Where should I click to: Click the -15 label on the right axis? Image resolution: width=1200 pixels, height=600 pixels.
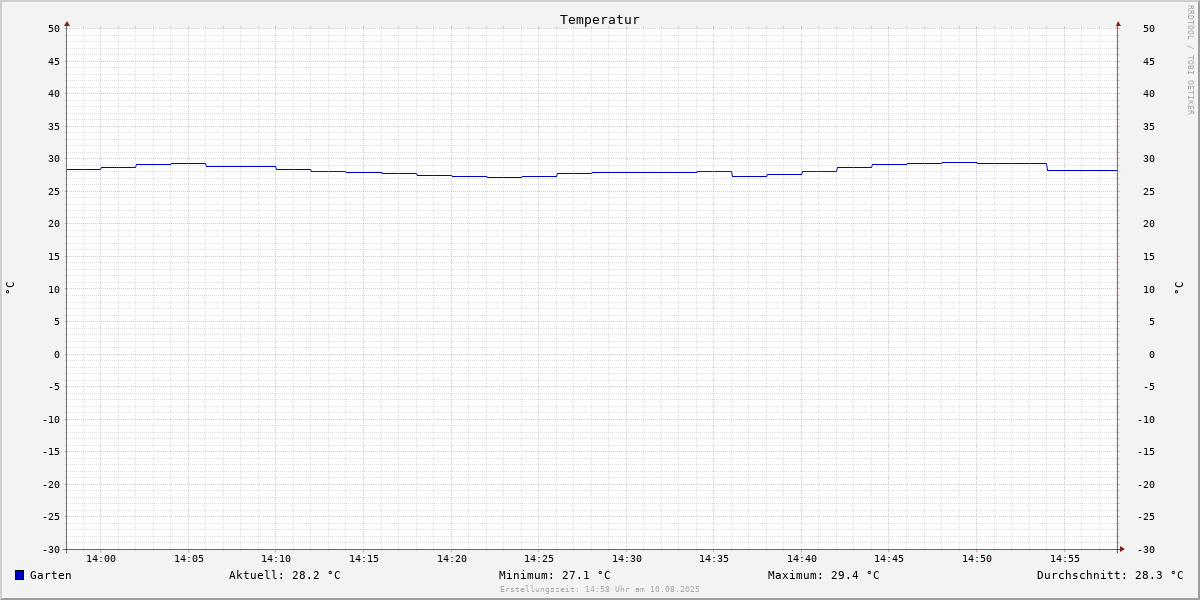coord(1146,452)
